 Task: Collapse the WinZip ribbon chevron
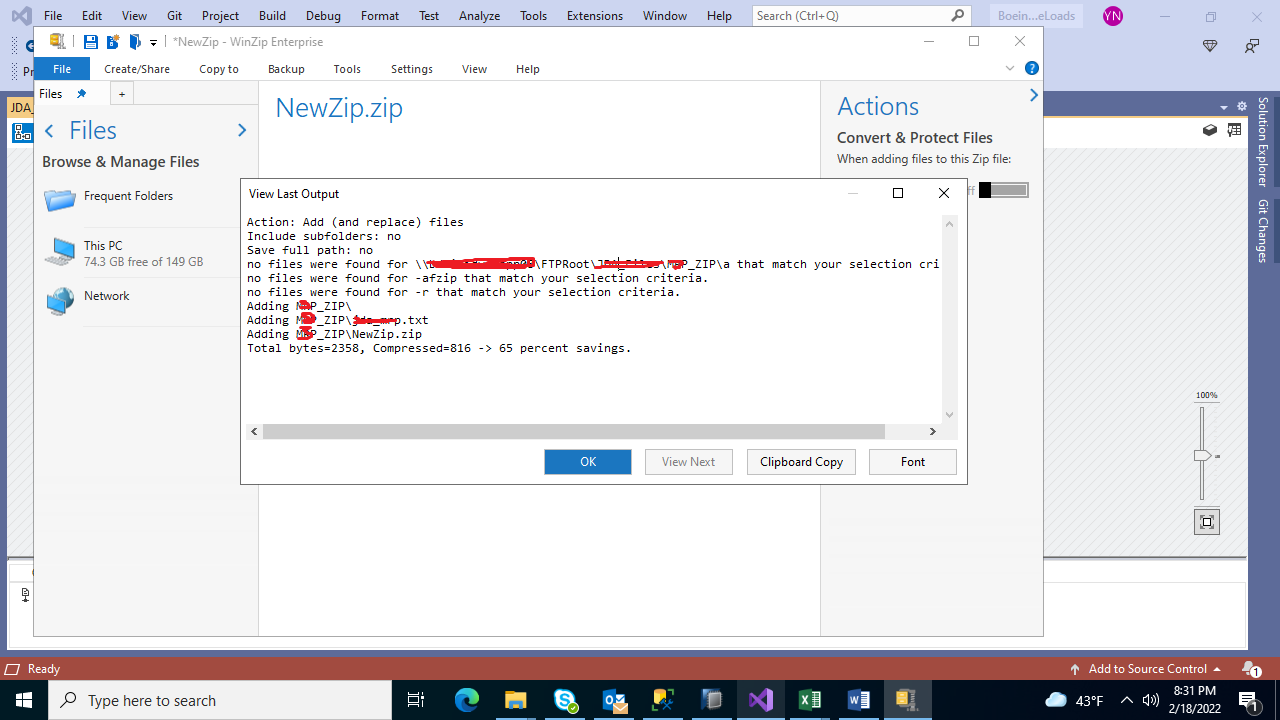point(1010,68)
